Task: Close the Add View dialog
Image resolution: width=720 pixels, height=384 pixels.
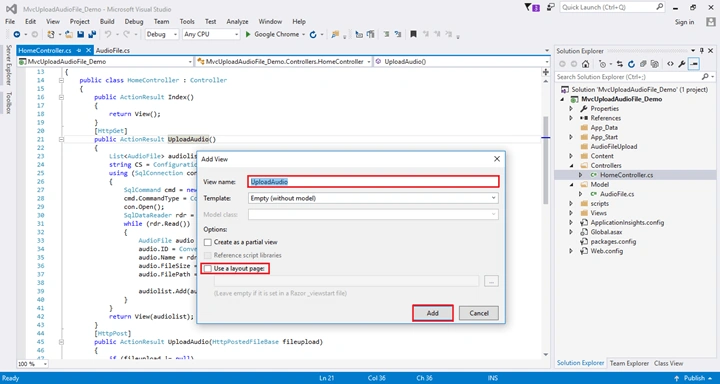Action: pyautogui.click(x=496, y=159)
